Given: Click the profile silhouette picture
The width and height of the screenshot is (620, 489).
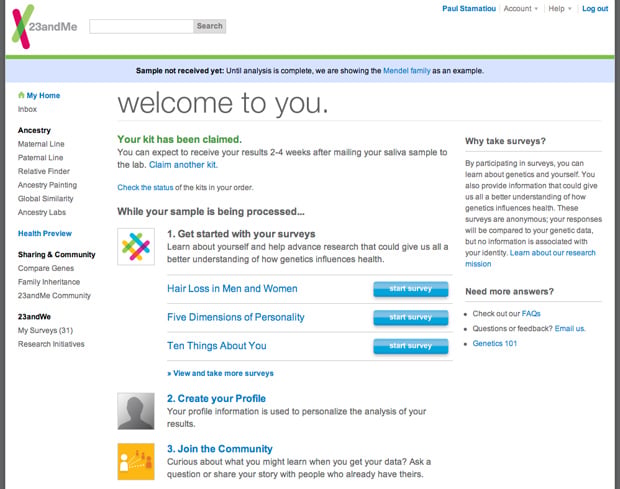Looking at the screenshot, I should pos(136,411).
